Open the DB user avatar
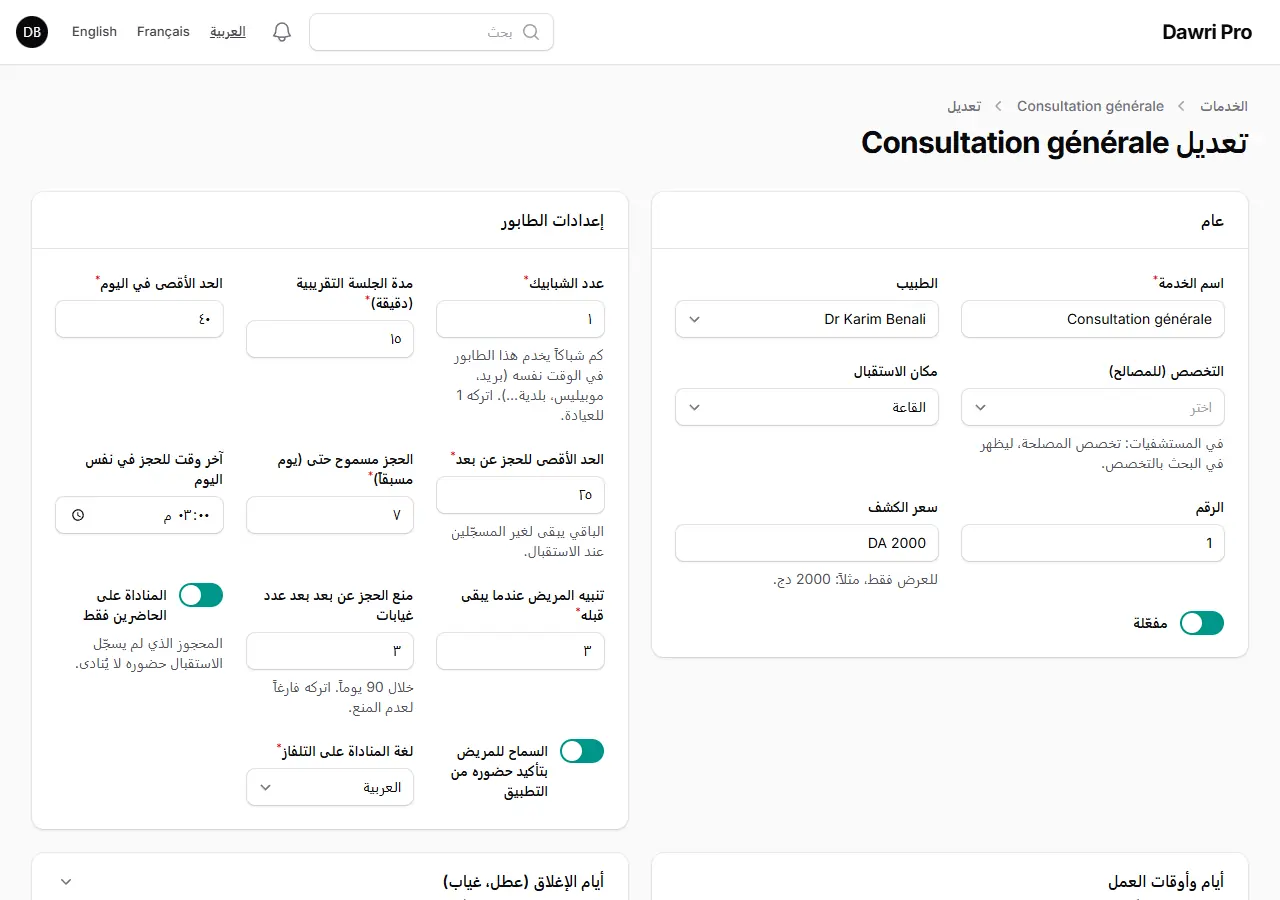1280x900 pixels. [32, 32]
